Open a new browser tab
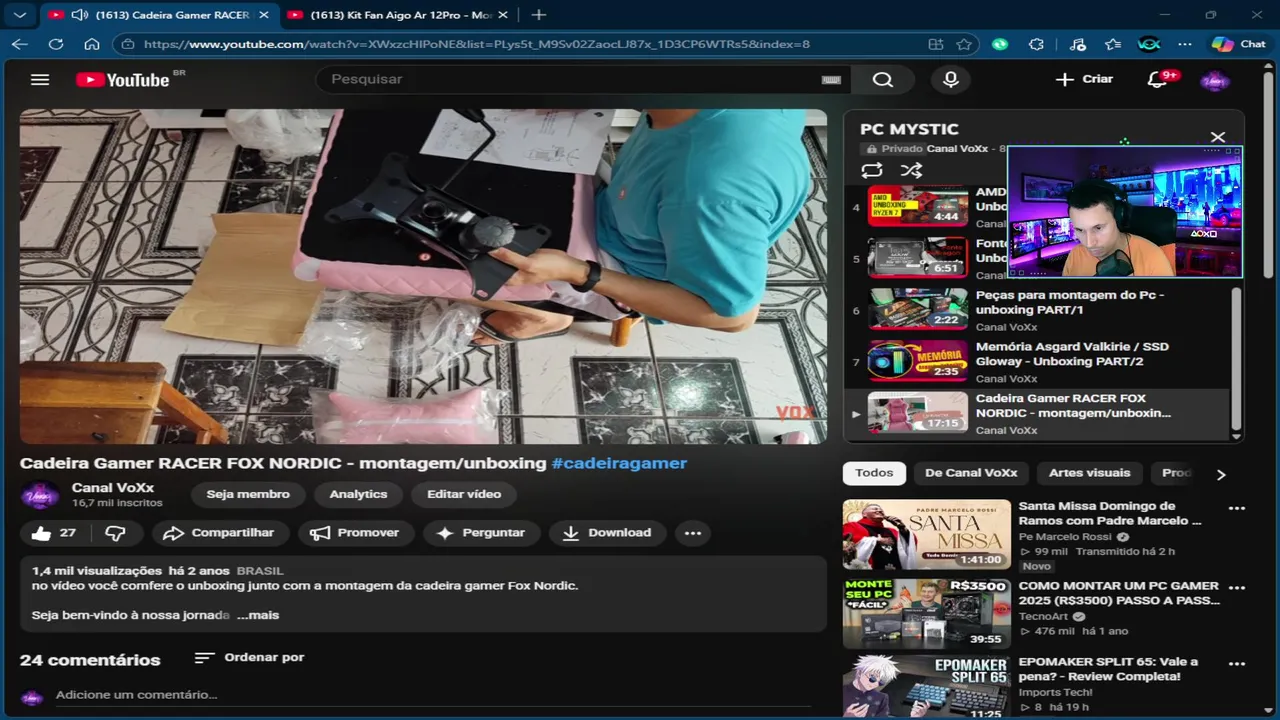1280x720 pixels. (x=539, y=15)
